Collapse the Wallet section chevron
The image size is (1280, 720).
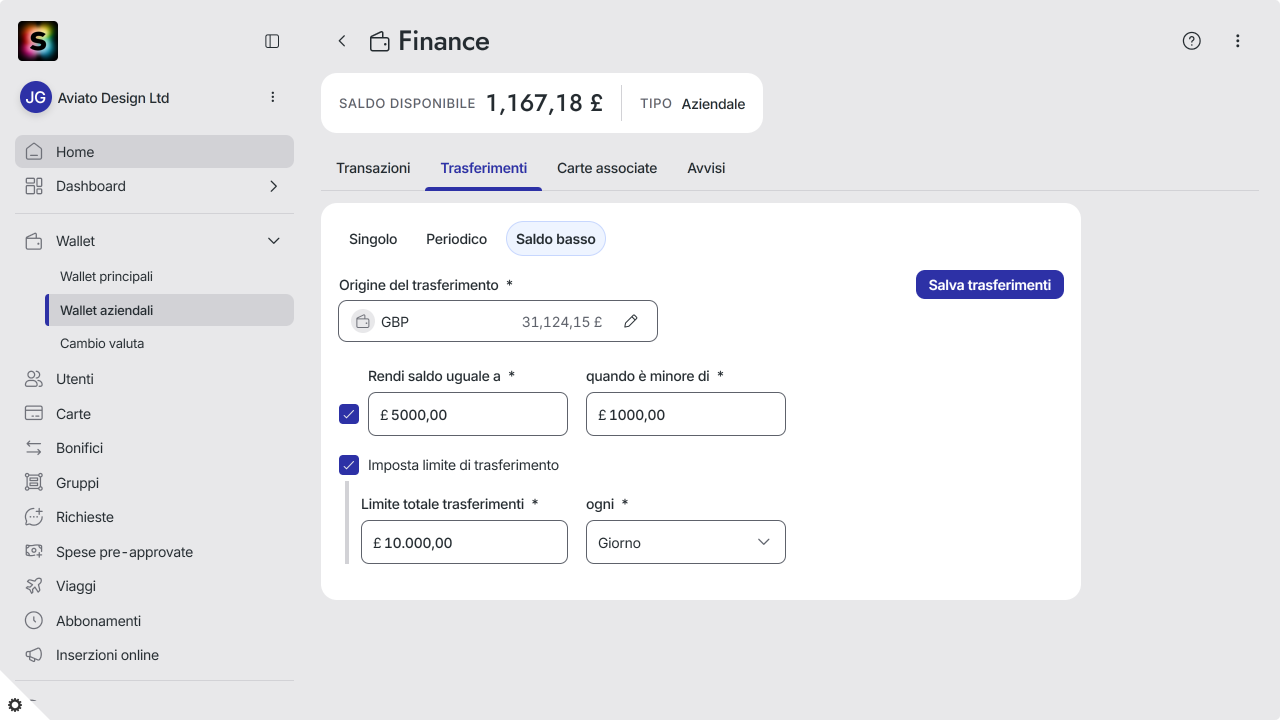click(x=274, y=241)
